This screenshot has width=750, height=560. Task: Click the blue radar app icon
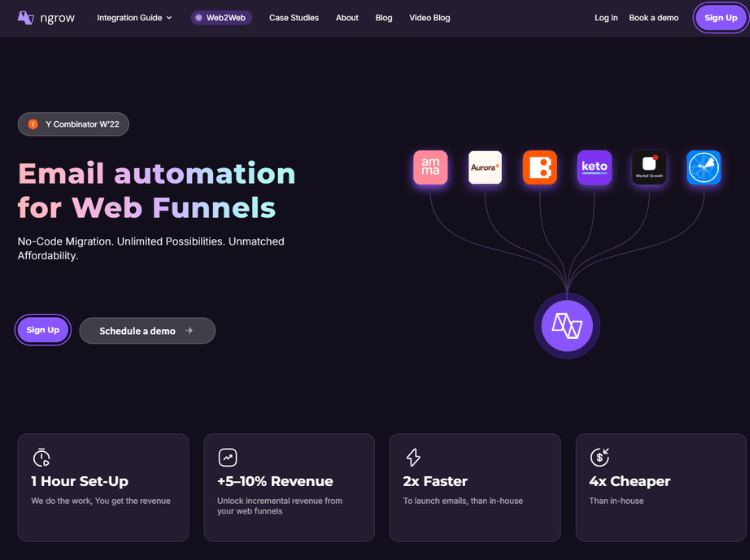coord(704,167)
